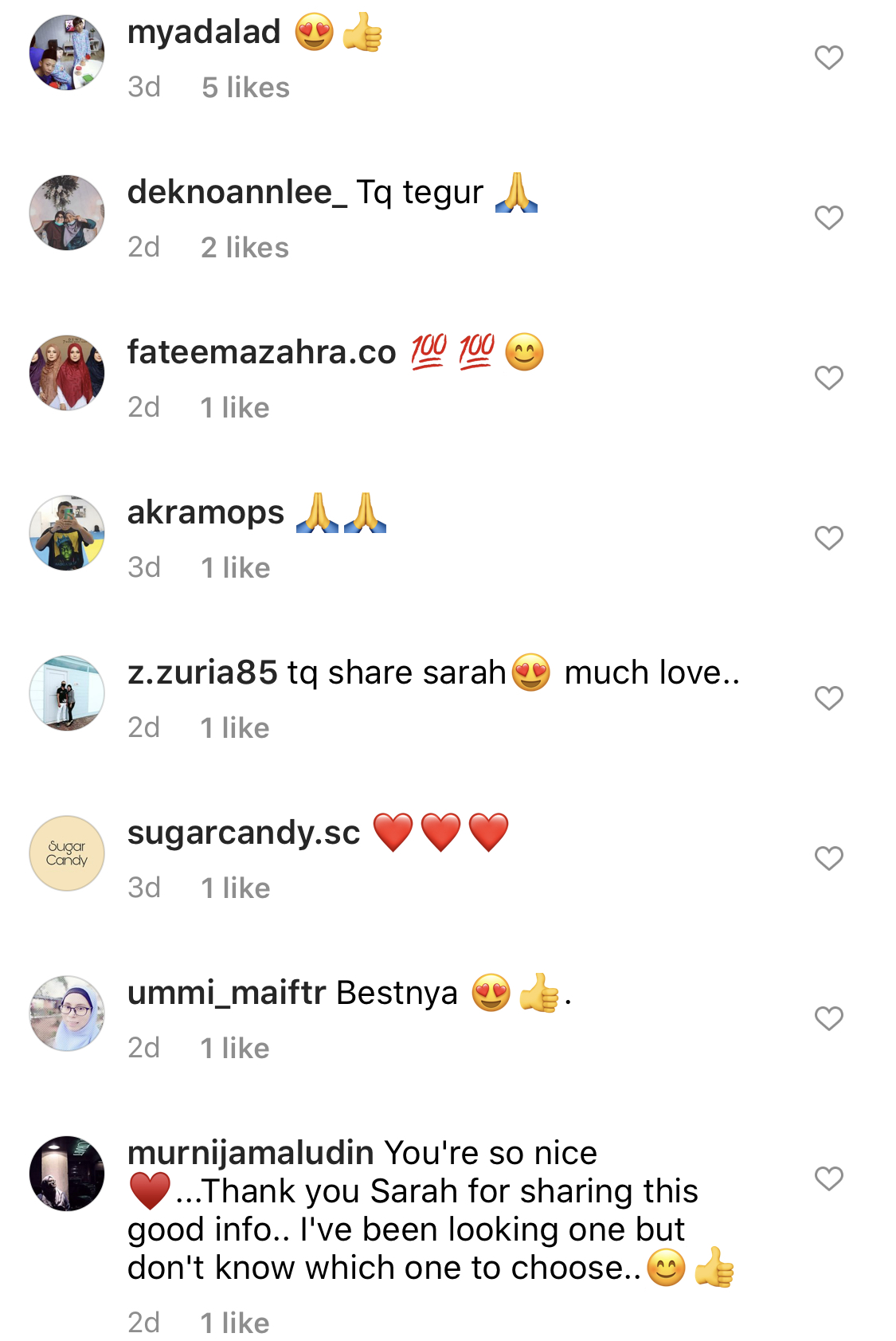The width and height of the screenshot is (896, 1341).
Task: View ummi_maiftr's profile photo
Action: coord(67,1014)
